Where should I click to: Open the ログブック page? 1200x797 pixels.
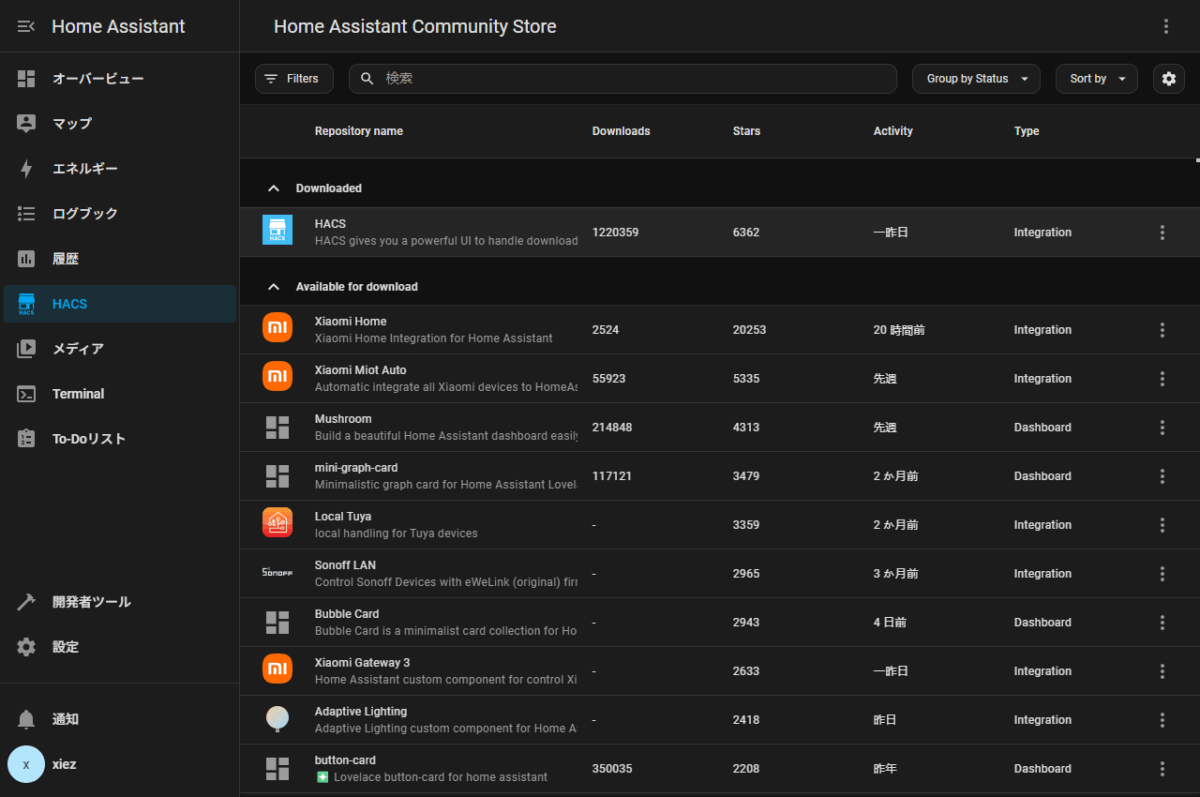[120, 213]
